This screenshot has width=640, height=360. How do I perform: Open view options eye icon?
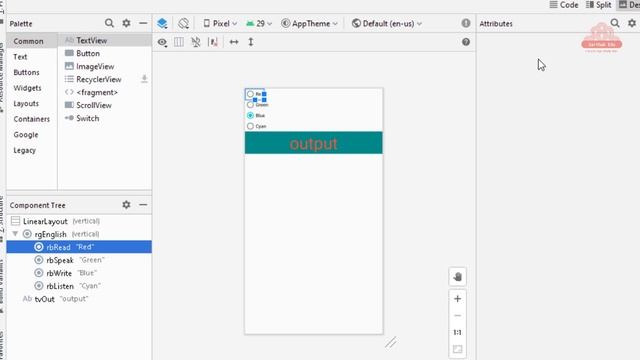[162, 42]
